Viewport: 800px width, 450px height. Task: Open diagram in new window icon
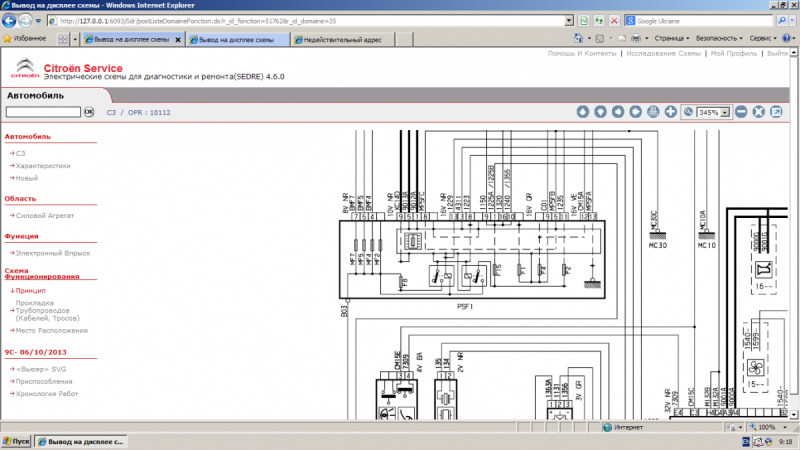(777, 112)
